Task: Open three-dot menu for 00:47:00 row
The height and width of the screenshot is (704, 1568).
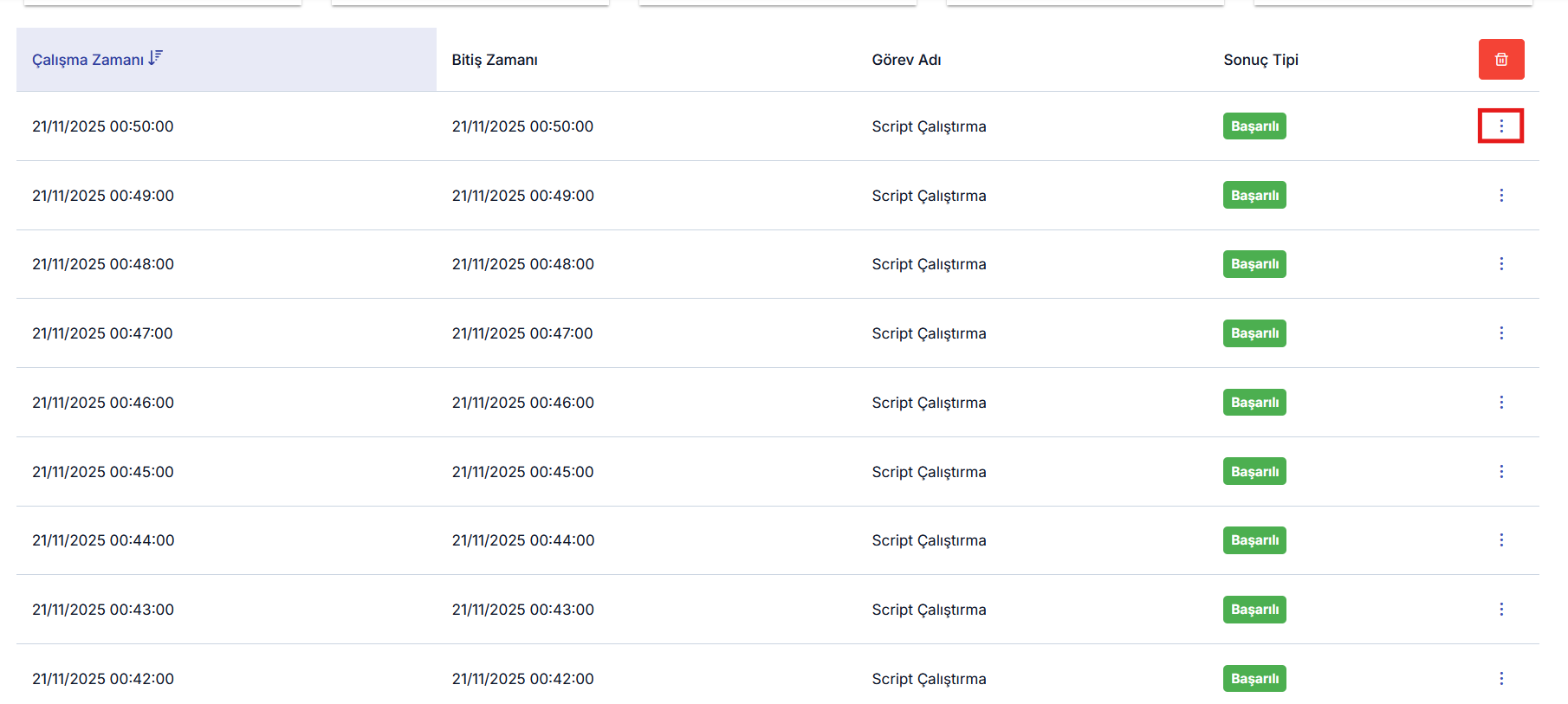Action: [1500, 333]
